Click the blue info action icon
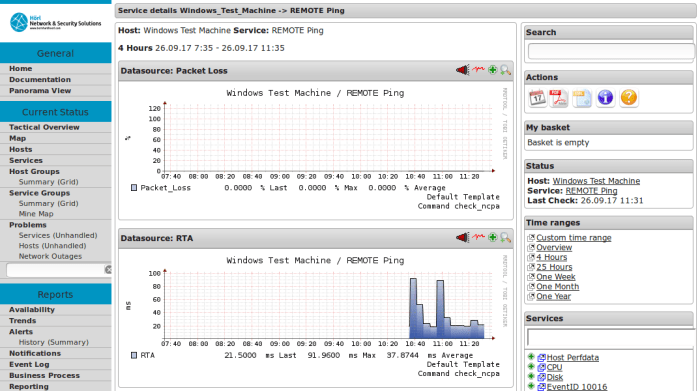Screen dimensions: 700x391 pos(605,97)
